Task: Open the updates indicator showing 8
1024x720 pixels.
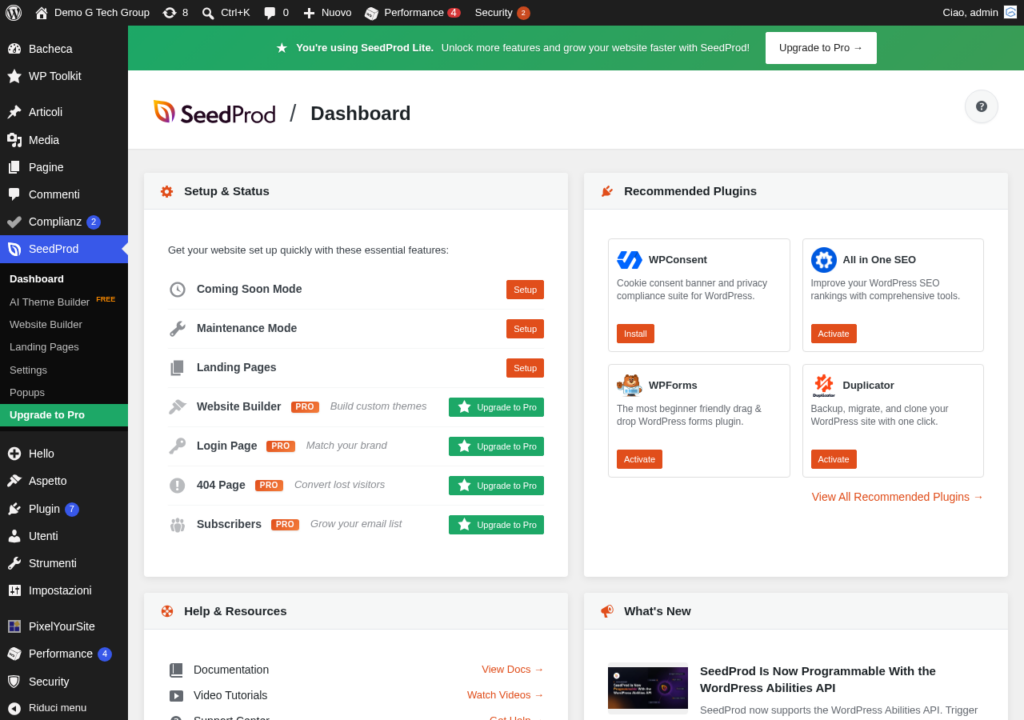Action: click(176, 12)
